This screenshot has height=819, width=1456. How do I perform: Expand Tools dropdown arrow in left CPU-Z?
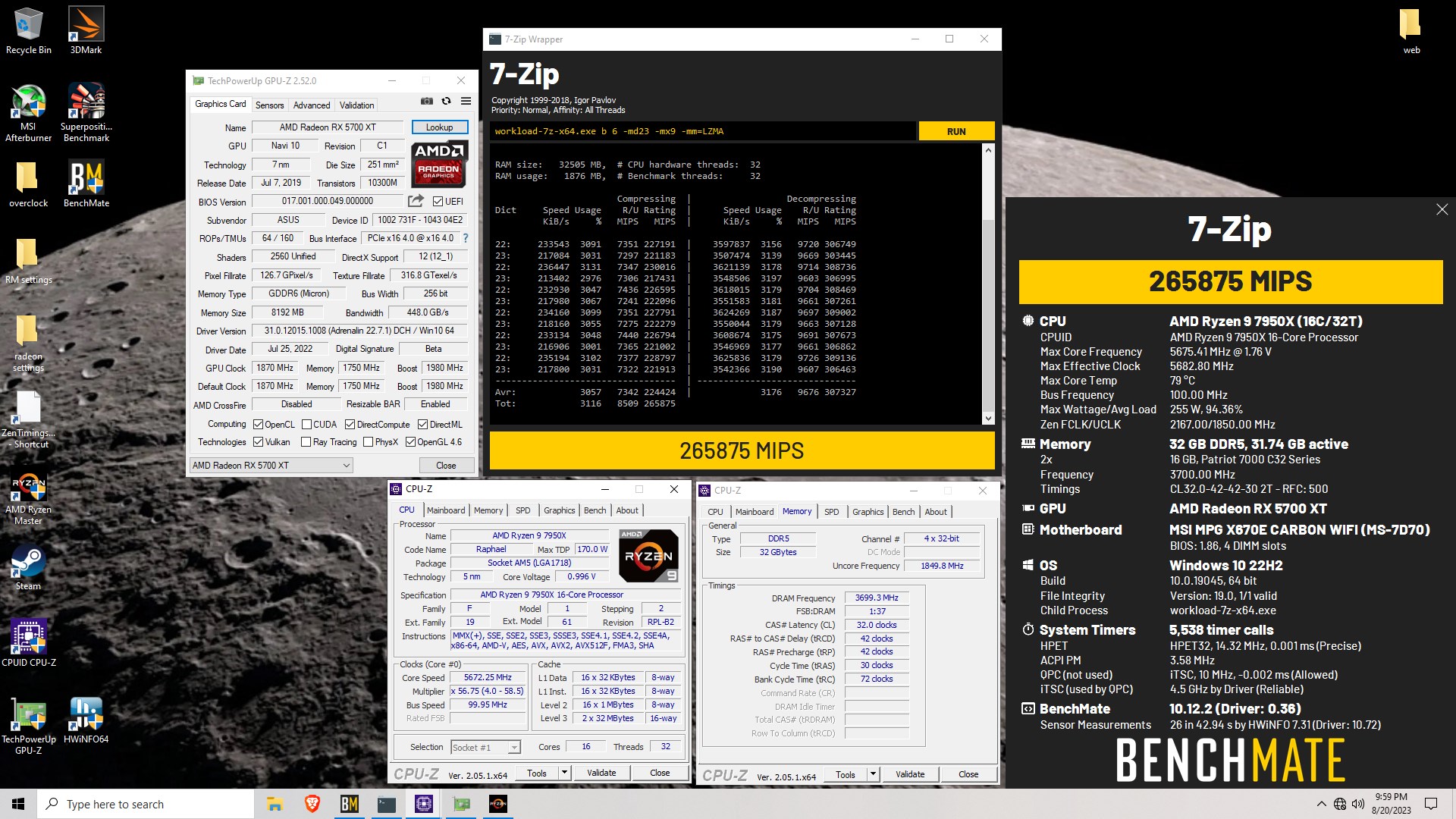(564, 773)
